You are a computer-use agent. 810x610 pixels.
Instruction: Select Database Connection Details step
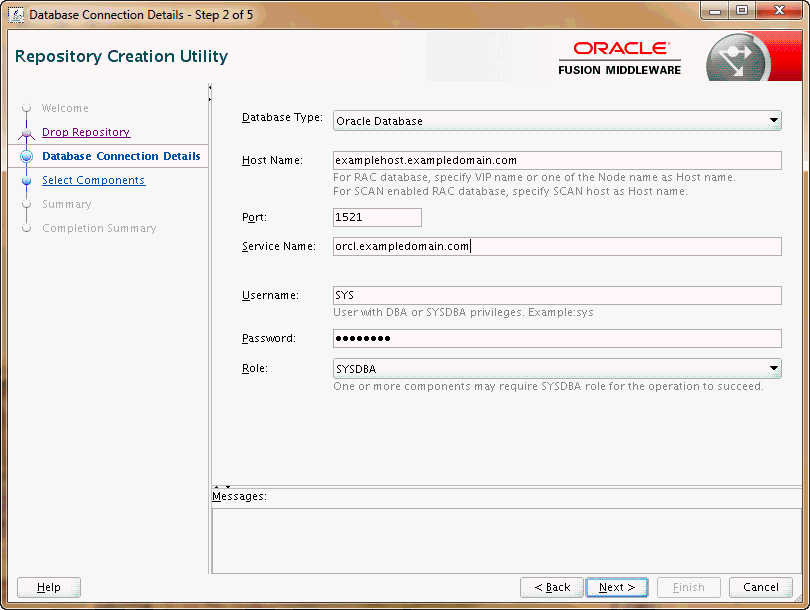(x=121, y=156)
